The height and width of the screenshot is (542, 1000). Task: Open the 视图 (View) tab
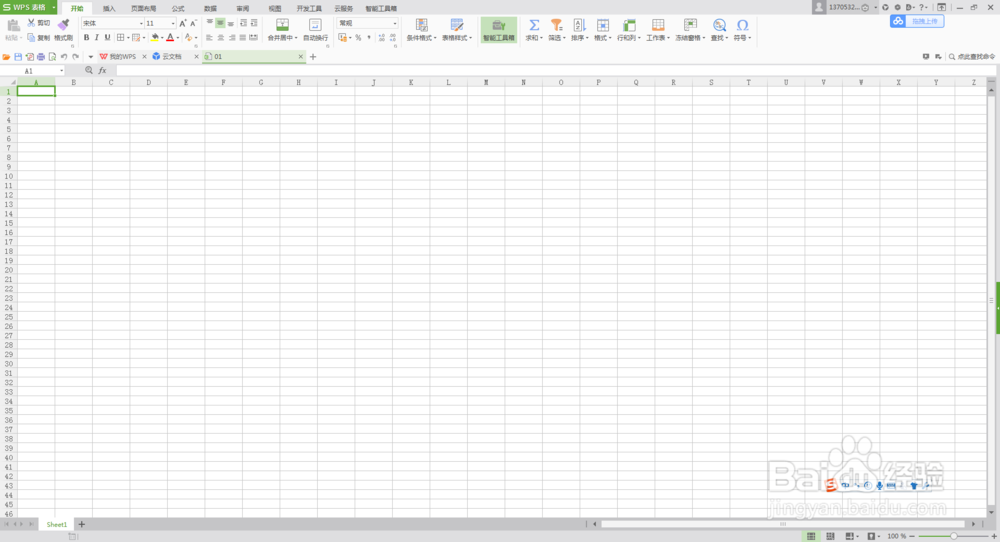(275, 8)
